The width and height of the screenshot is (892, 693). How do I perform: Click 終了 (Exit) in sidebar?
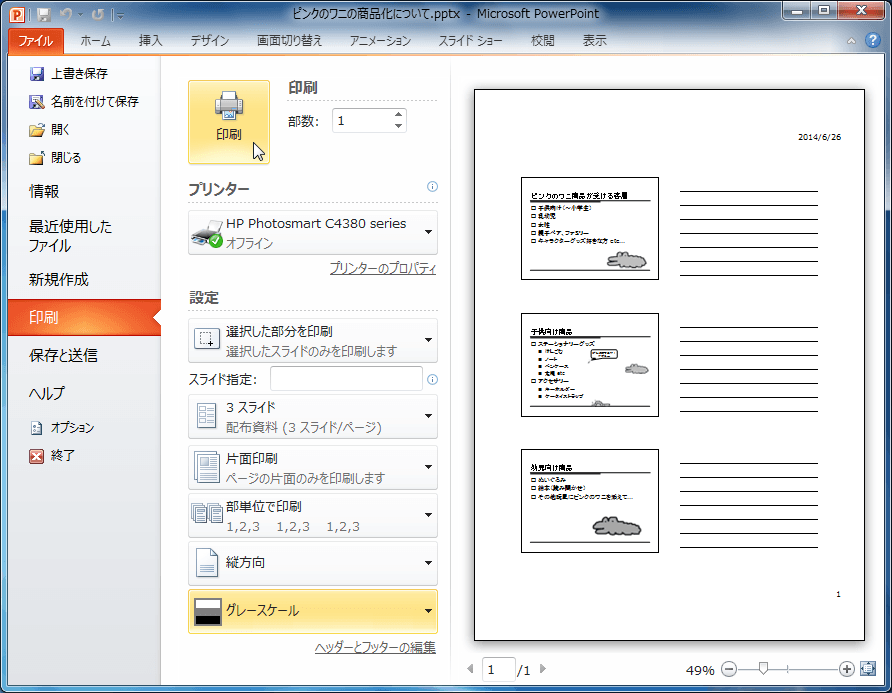tap(52, 456)
